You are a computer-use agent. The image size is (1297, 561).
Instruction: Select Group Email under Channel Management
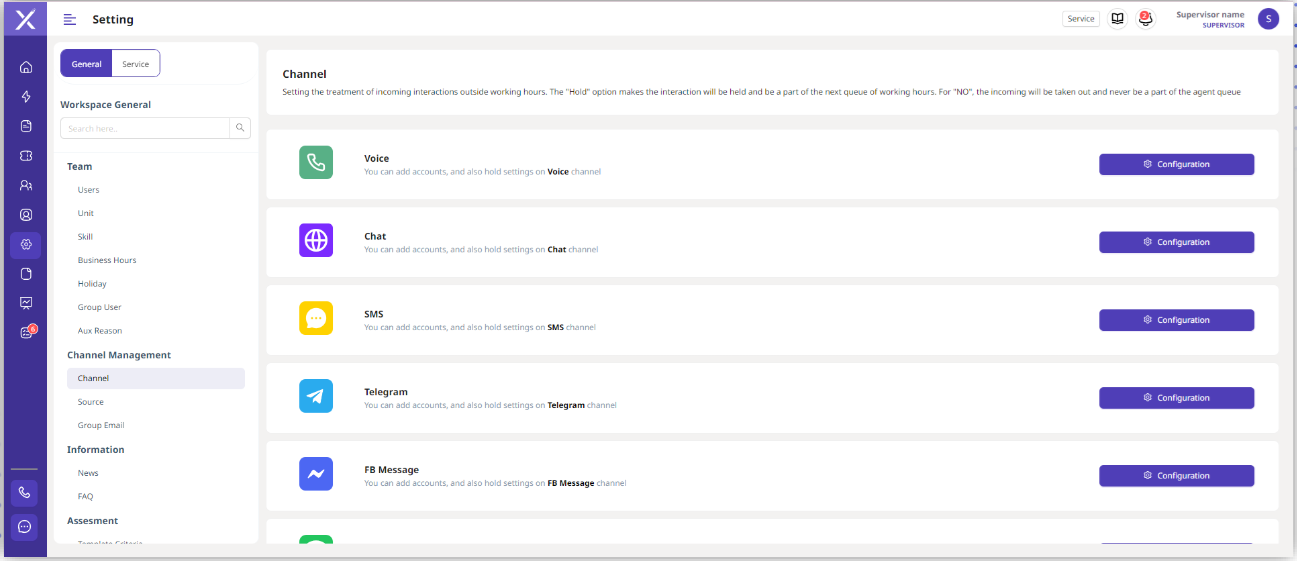click(101, 425)
